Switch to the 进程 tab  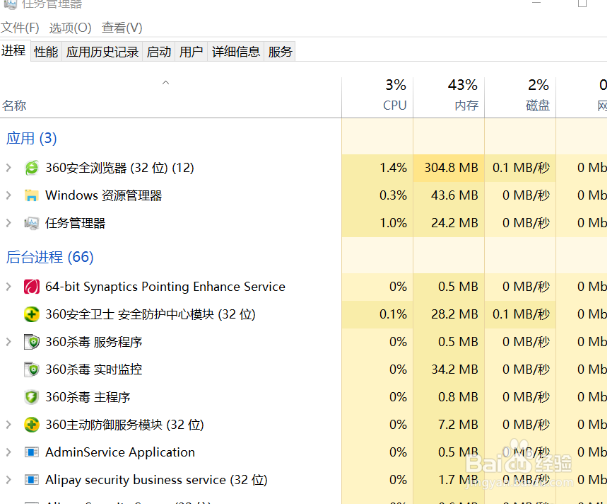click(14, 51)
